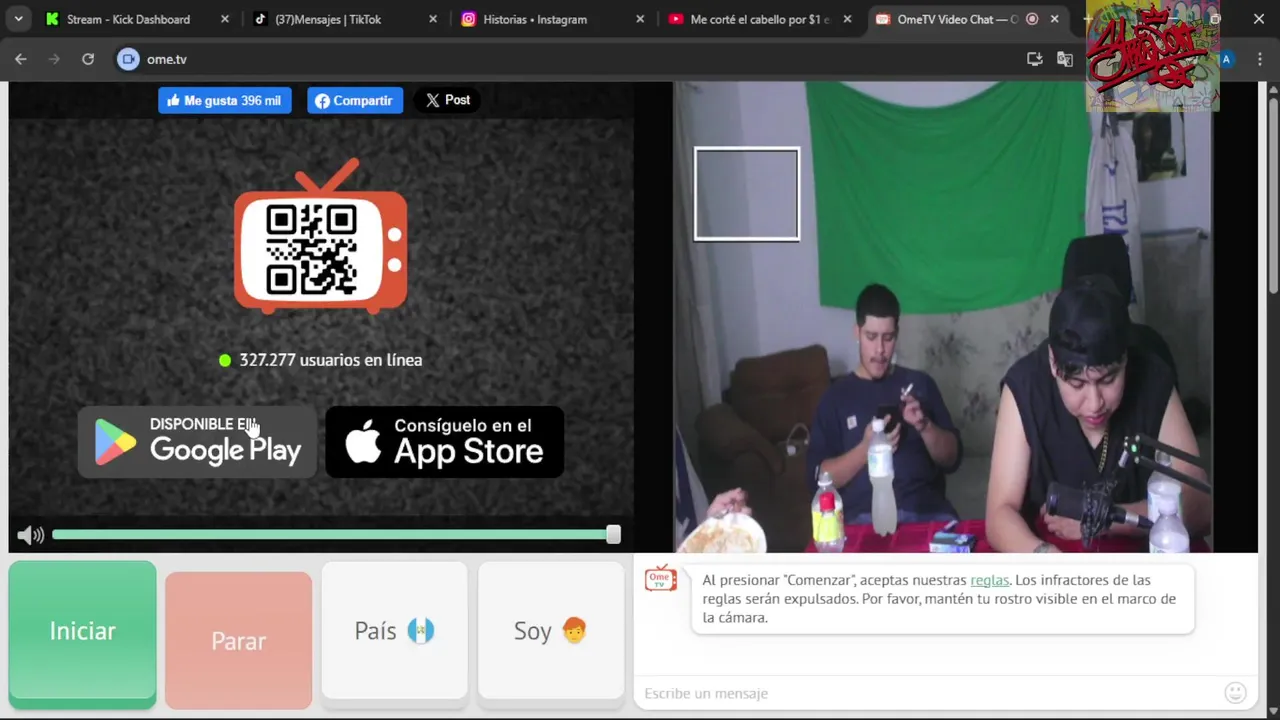The height and width of the screenshot is (720, 1280).
Task: Close the TikTok Mensajes tab
Action: [432, 19]
